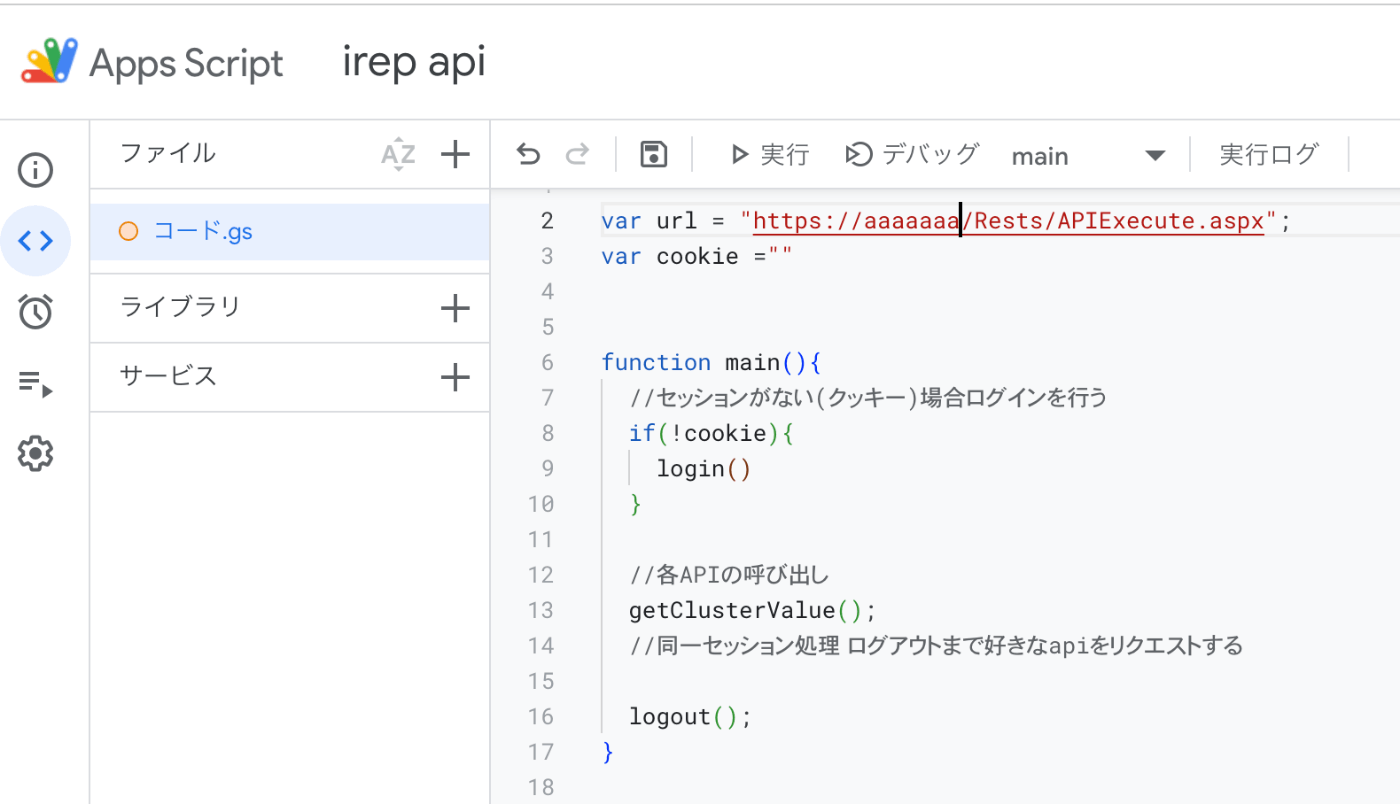Click the unsaved-changes dot on コード.gs

click(128, 230)
